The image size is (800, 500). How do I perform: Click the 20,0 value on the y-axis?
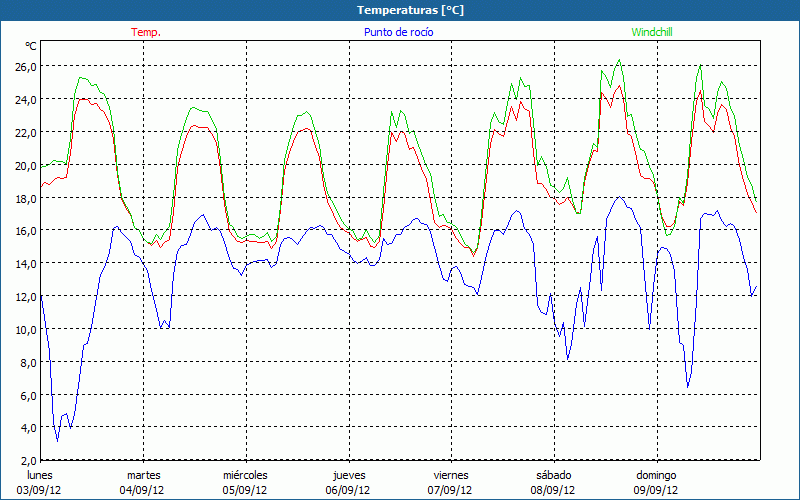tap(26, 165)
